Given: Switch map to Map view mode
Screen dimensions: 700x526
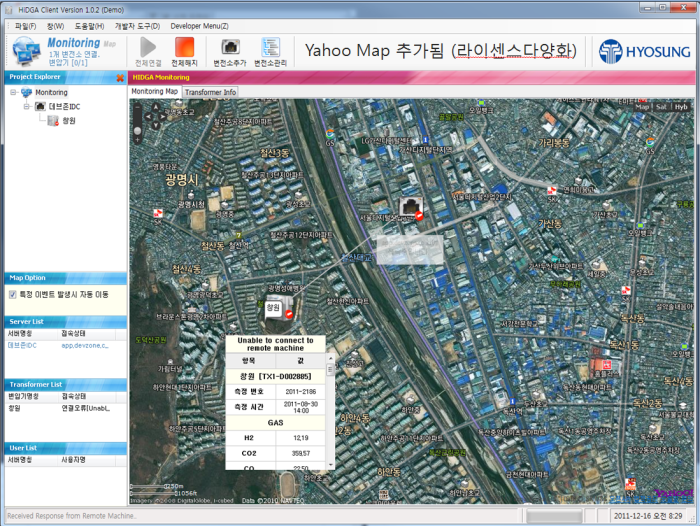Looking at the screenshot, I should click(642, 107).
